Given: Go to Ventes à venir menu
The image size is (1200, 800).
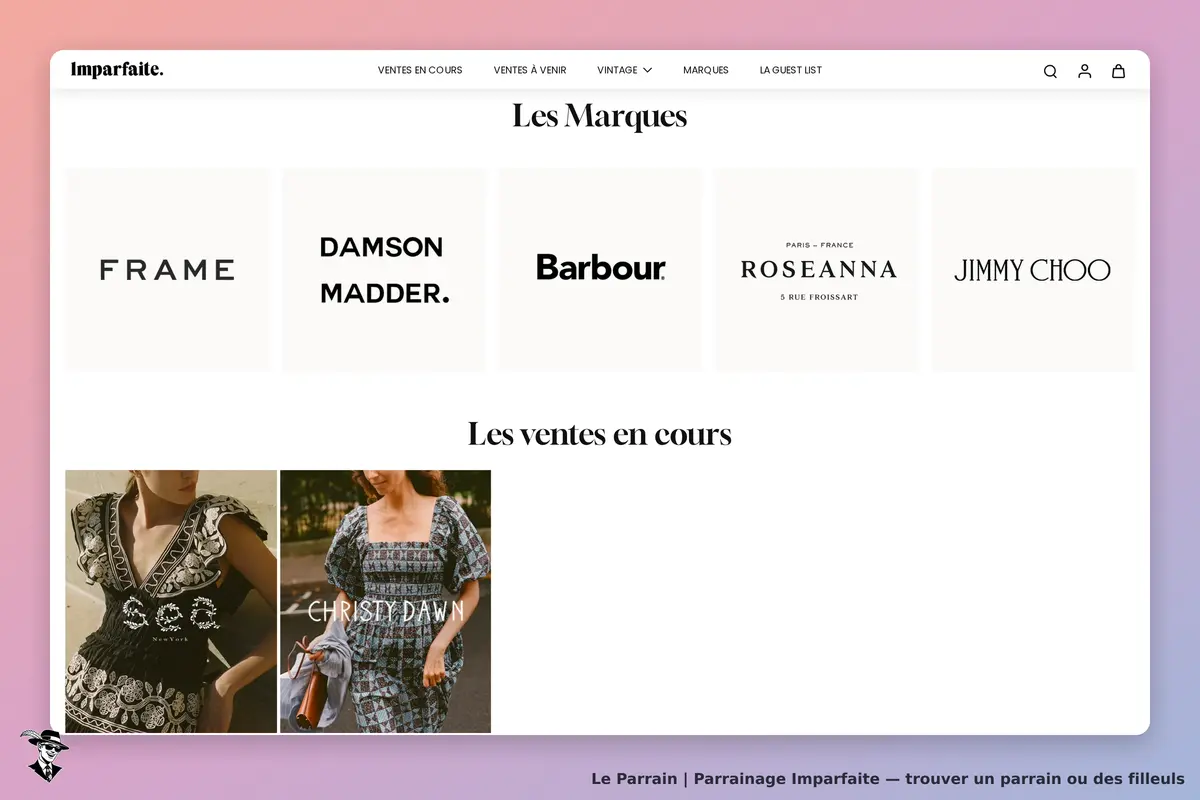Looking at the screenshot, I should tap(530, 70).
